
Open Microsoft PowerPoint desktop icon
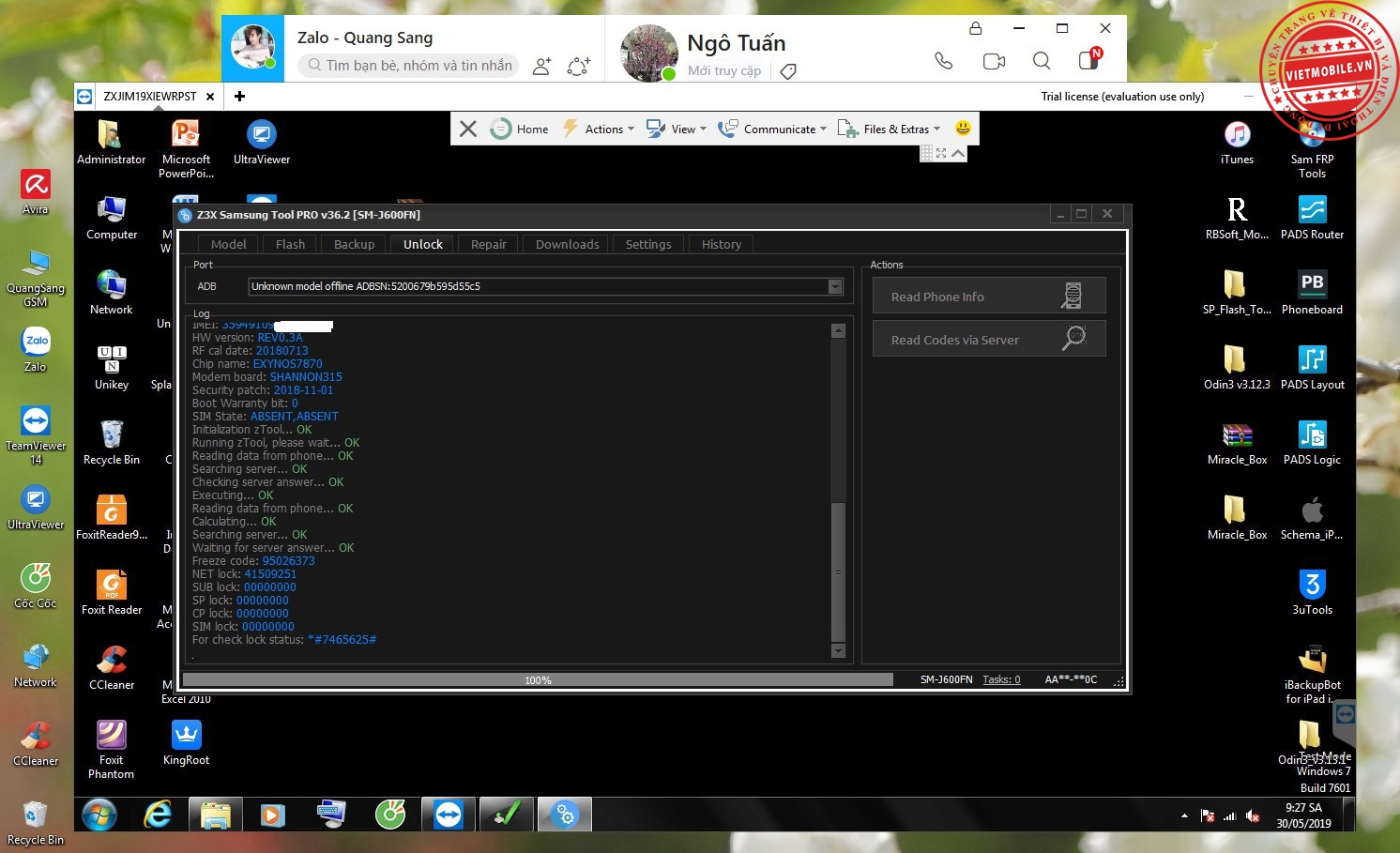pos(186,149)
